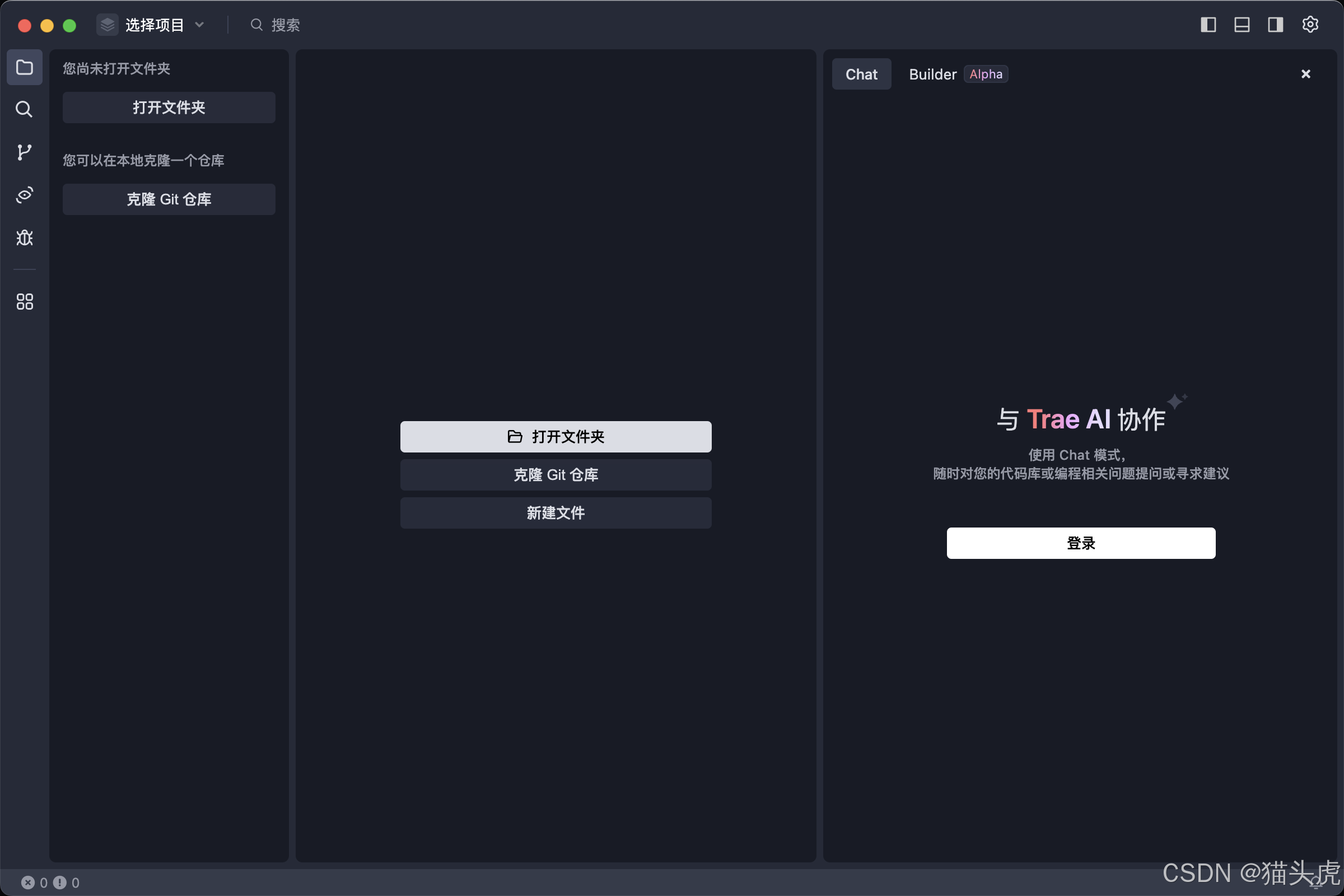Toggle the right AI sidebar layout icon

coord(1276,25)
